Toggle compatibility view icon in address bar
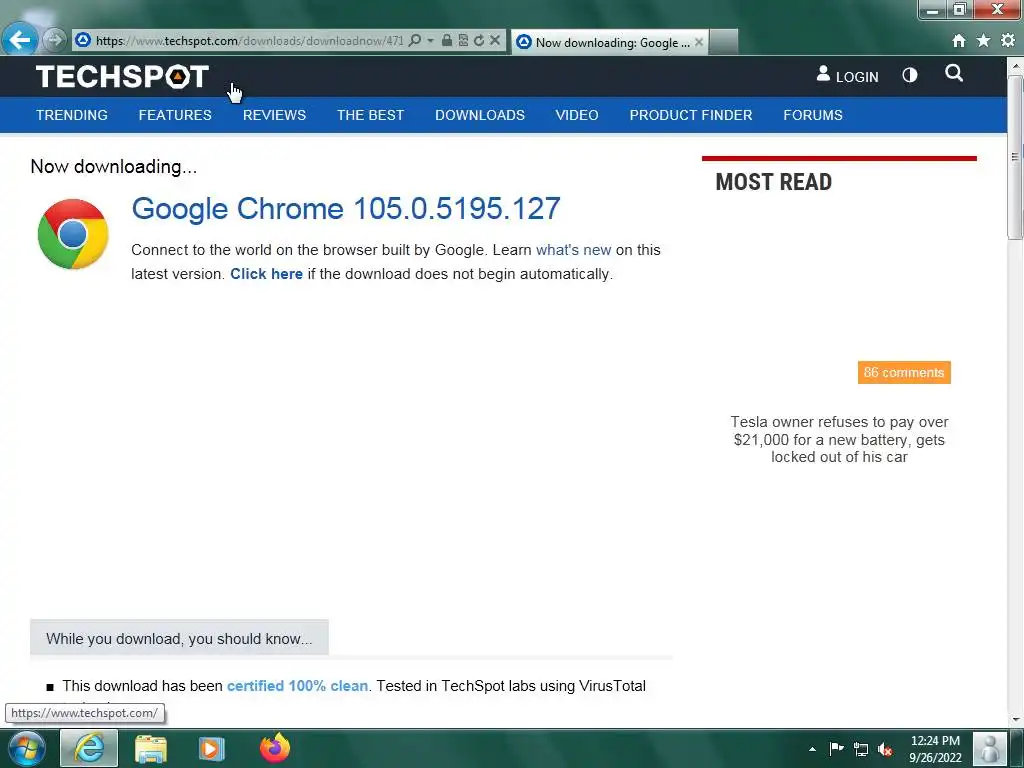 click(x=463, y=40)
